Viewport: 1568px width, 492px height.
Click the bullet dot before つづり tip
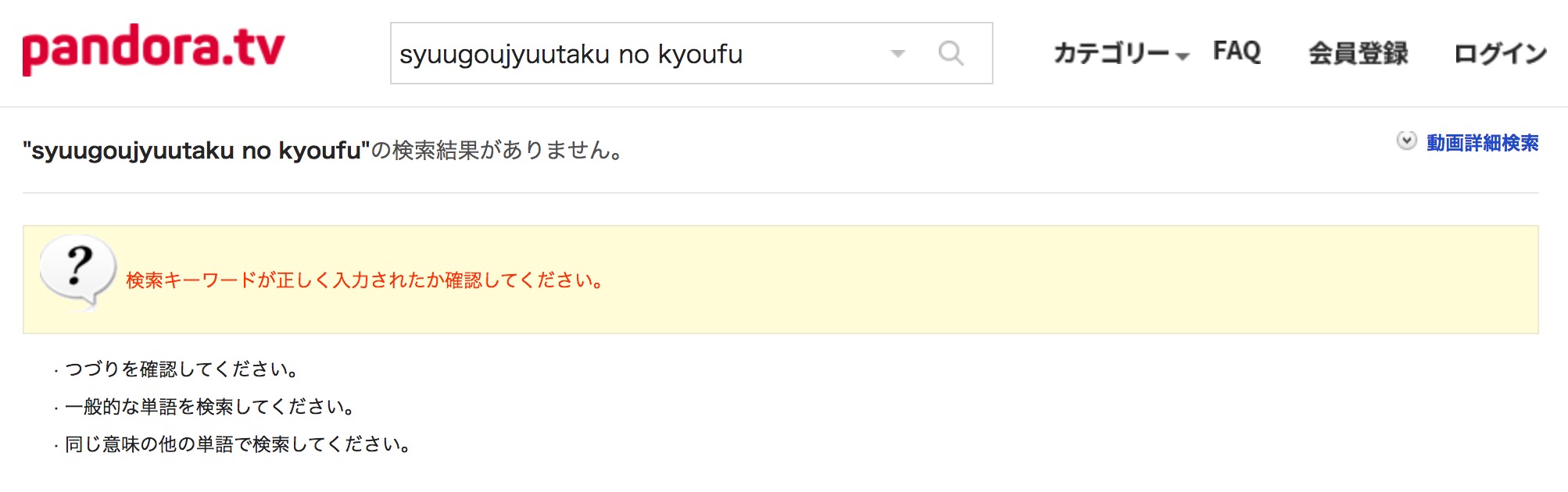point(56,371)
